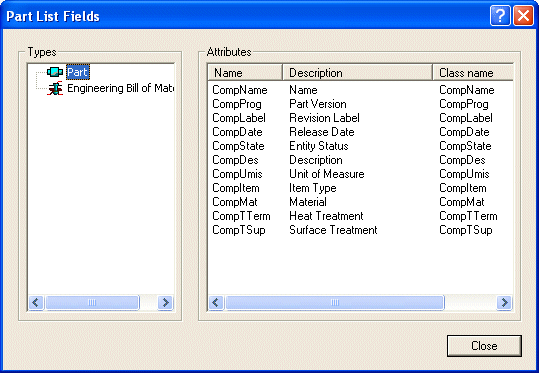Click the Engineering Bill of Materials icon
Viewport: 539px width, 373px height.
point(55,88)
